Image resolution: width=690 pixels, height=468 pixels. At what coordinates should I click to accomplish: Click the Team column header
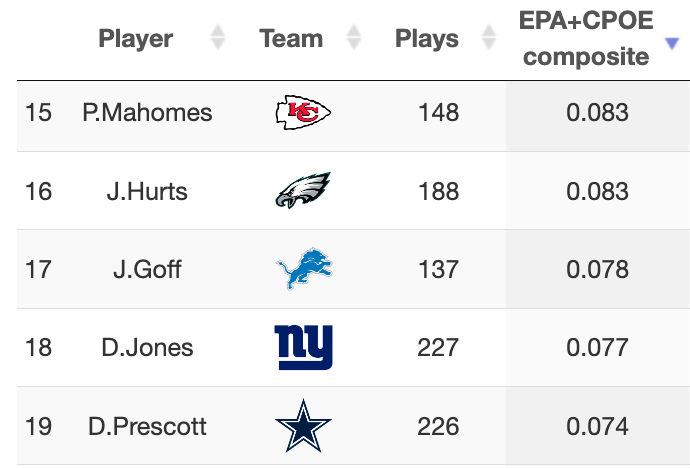click(291, 38)
